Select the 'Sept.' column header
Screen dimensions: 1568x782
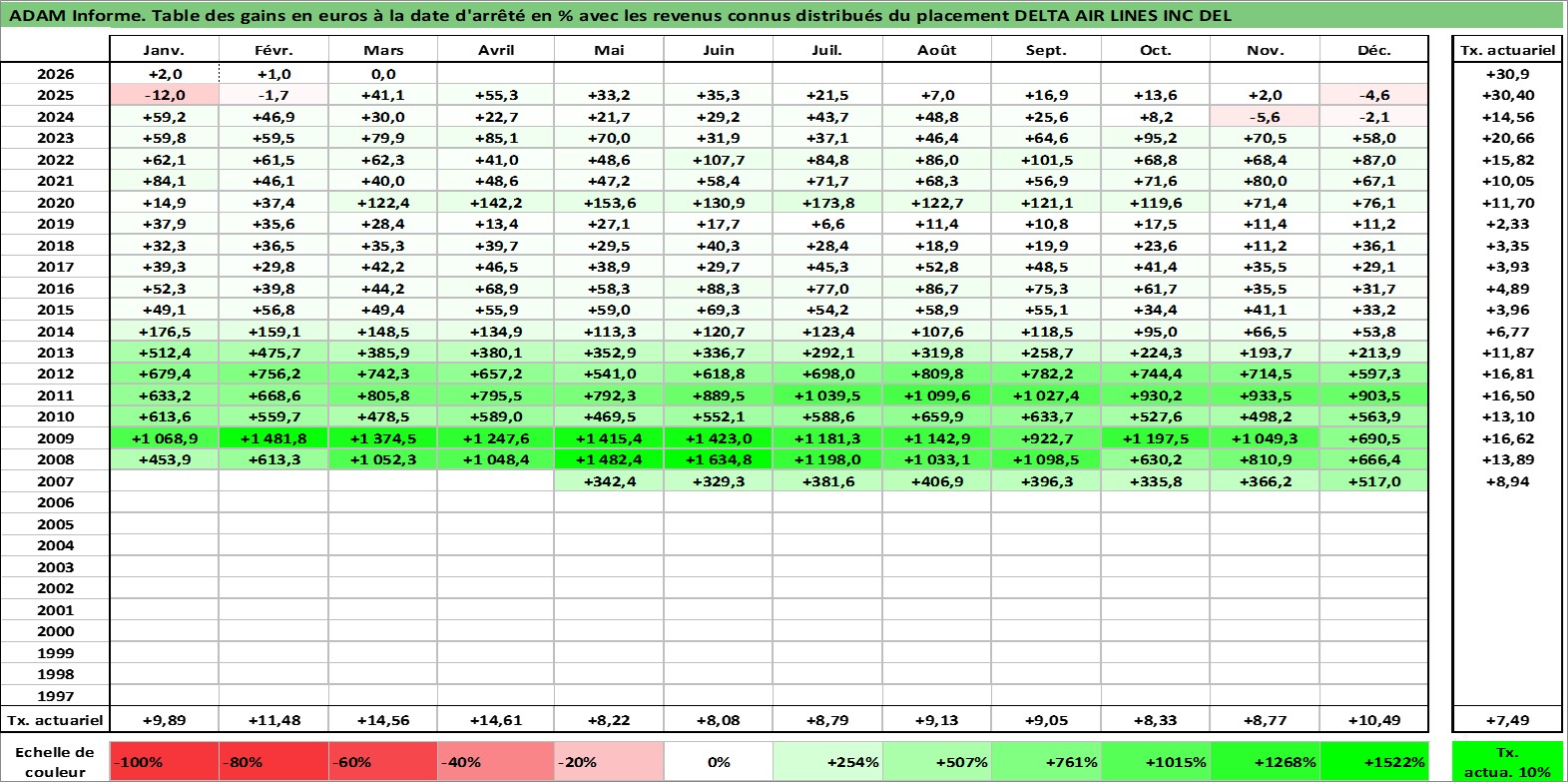click(1046, 50)
